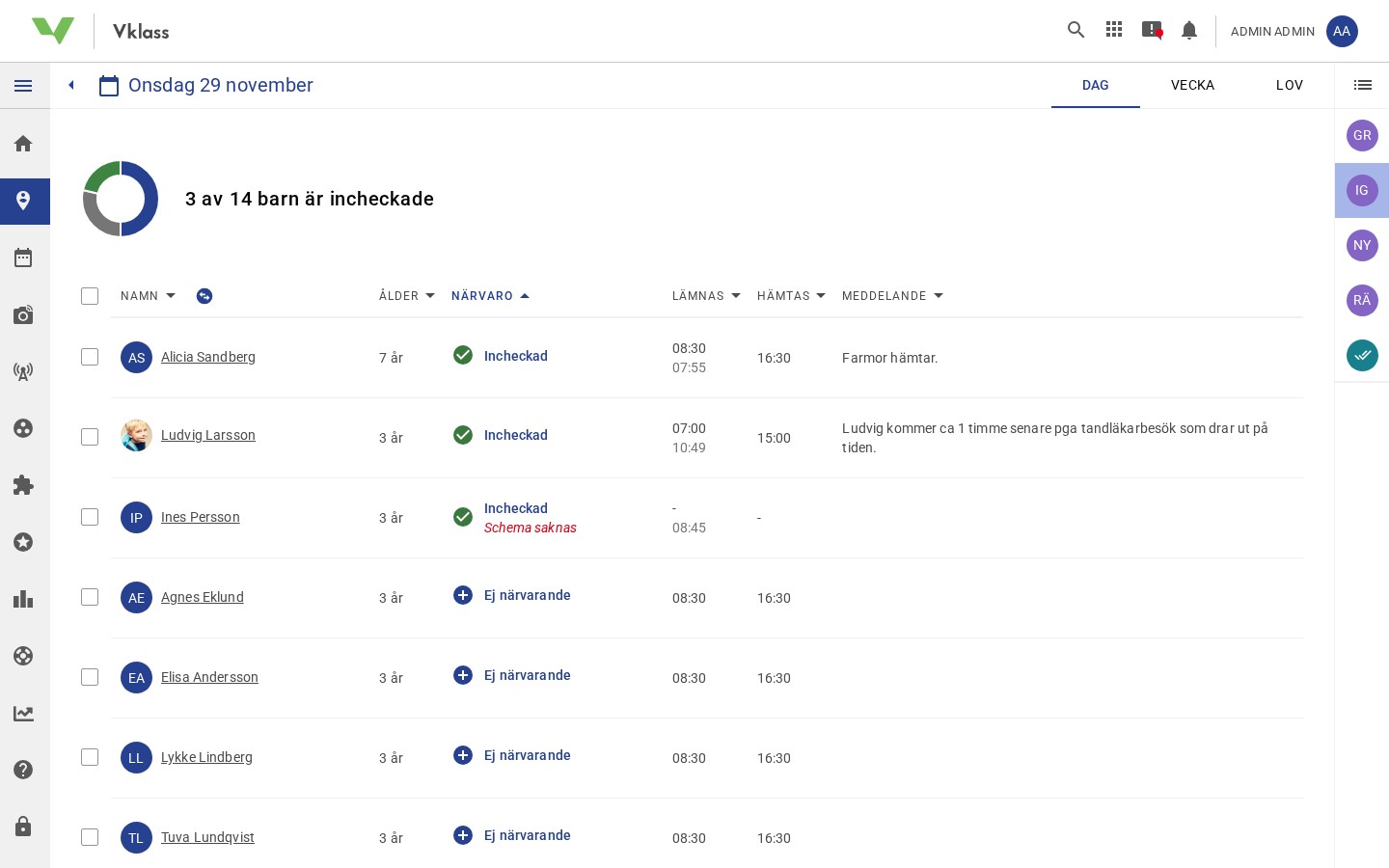Open the apps grid menu
The image size is (1389, 868).
pos(1114,30)
